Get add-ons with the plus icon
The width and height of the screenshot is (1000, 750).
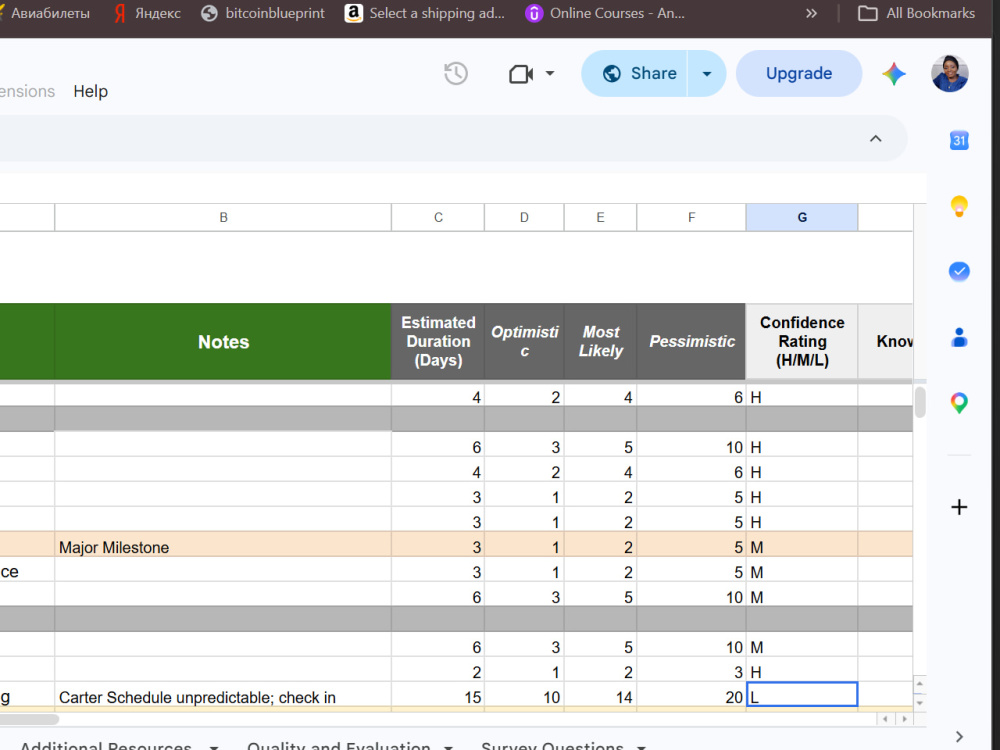point(959,507)
